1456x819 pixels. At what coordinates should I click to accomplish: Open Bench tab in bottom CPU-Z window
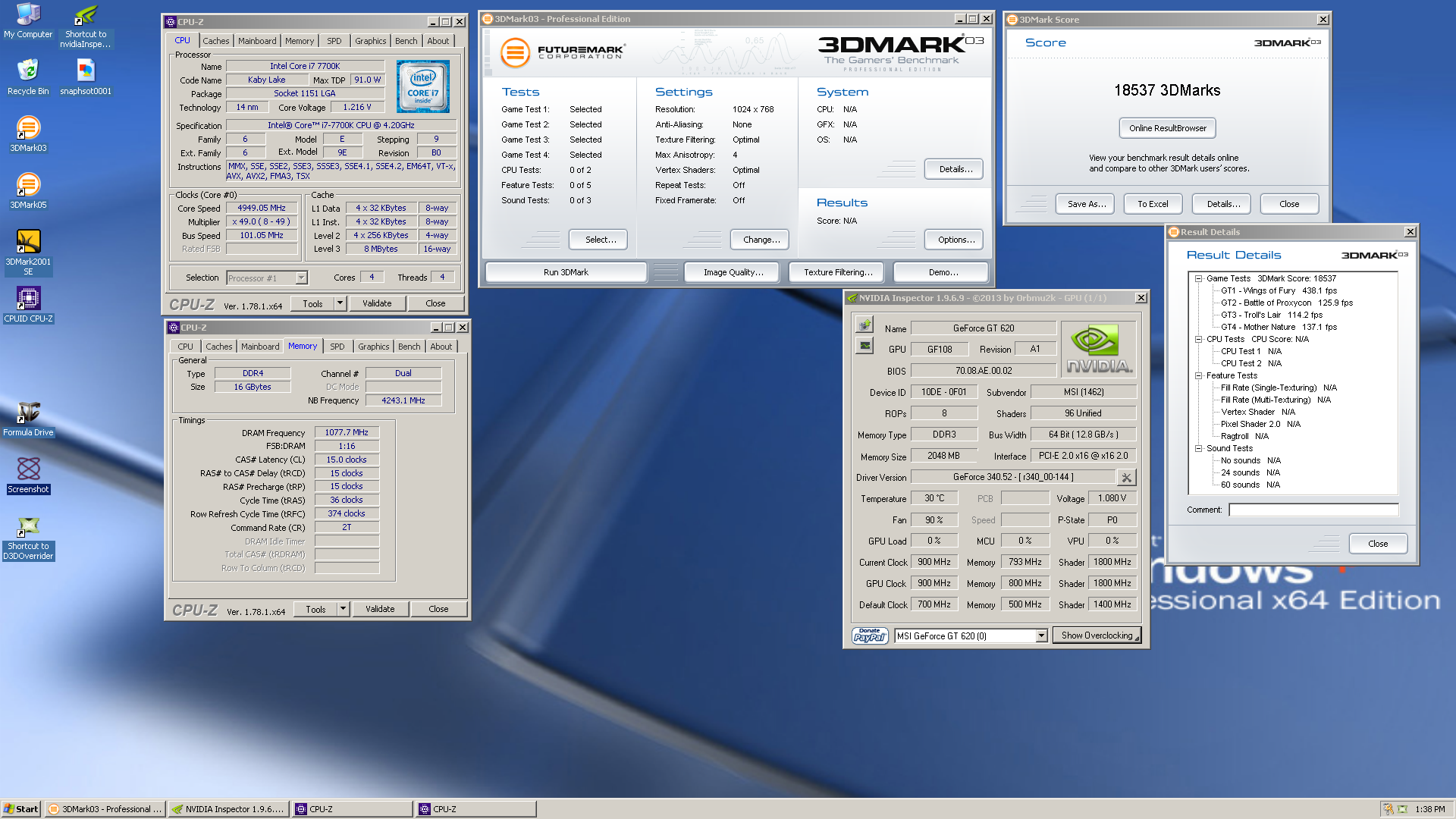click(x=409, y=347)
